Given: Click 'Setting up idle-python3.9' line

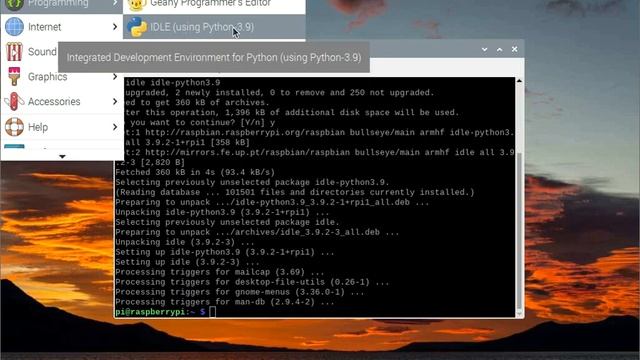Looking at the screenshot, I should pyautogui.click(x=224, y=252).
